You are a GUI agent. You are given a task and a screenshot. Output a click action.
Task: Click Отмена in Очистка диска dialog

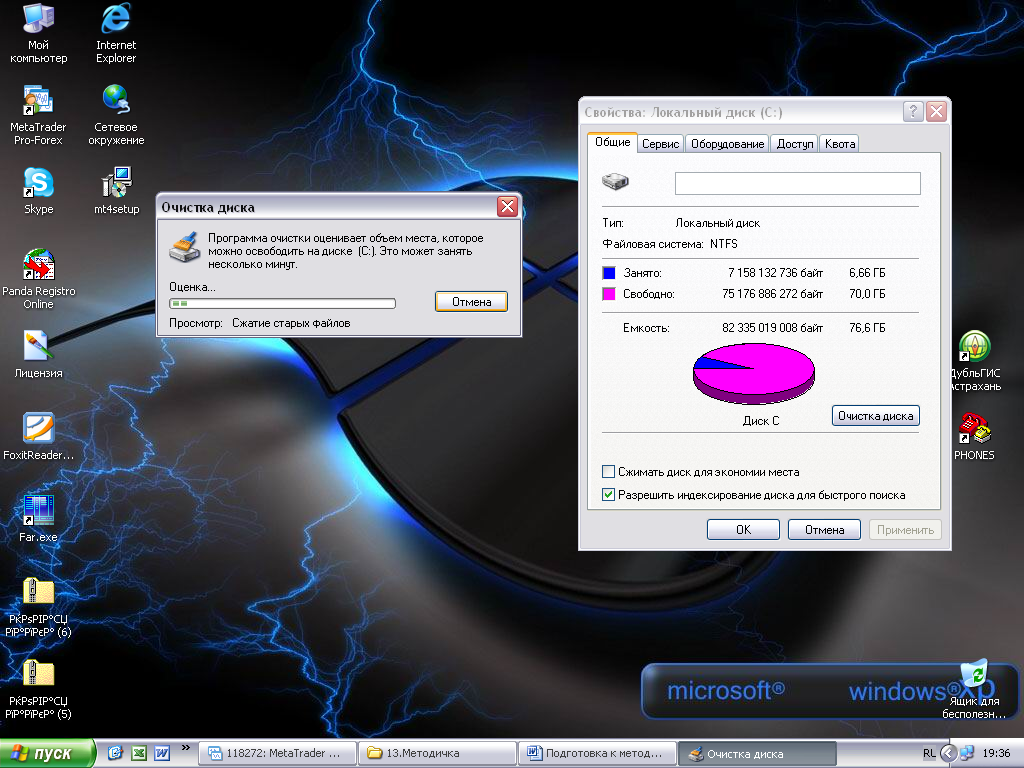click(472, 302)
